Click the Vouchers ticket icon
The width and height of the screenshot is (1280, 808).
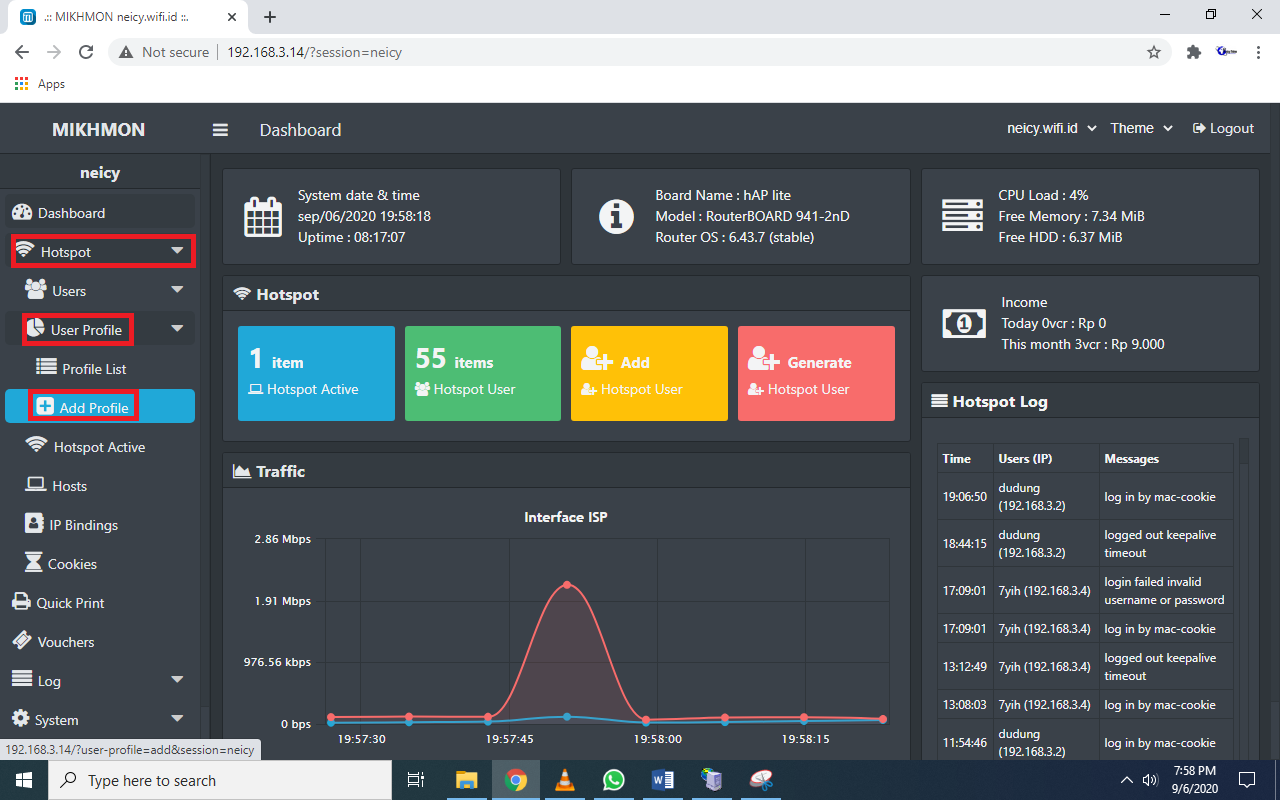[21, 641]
